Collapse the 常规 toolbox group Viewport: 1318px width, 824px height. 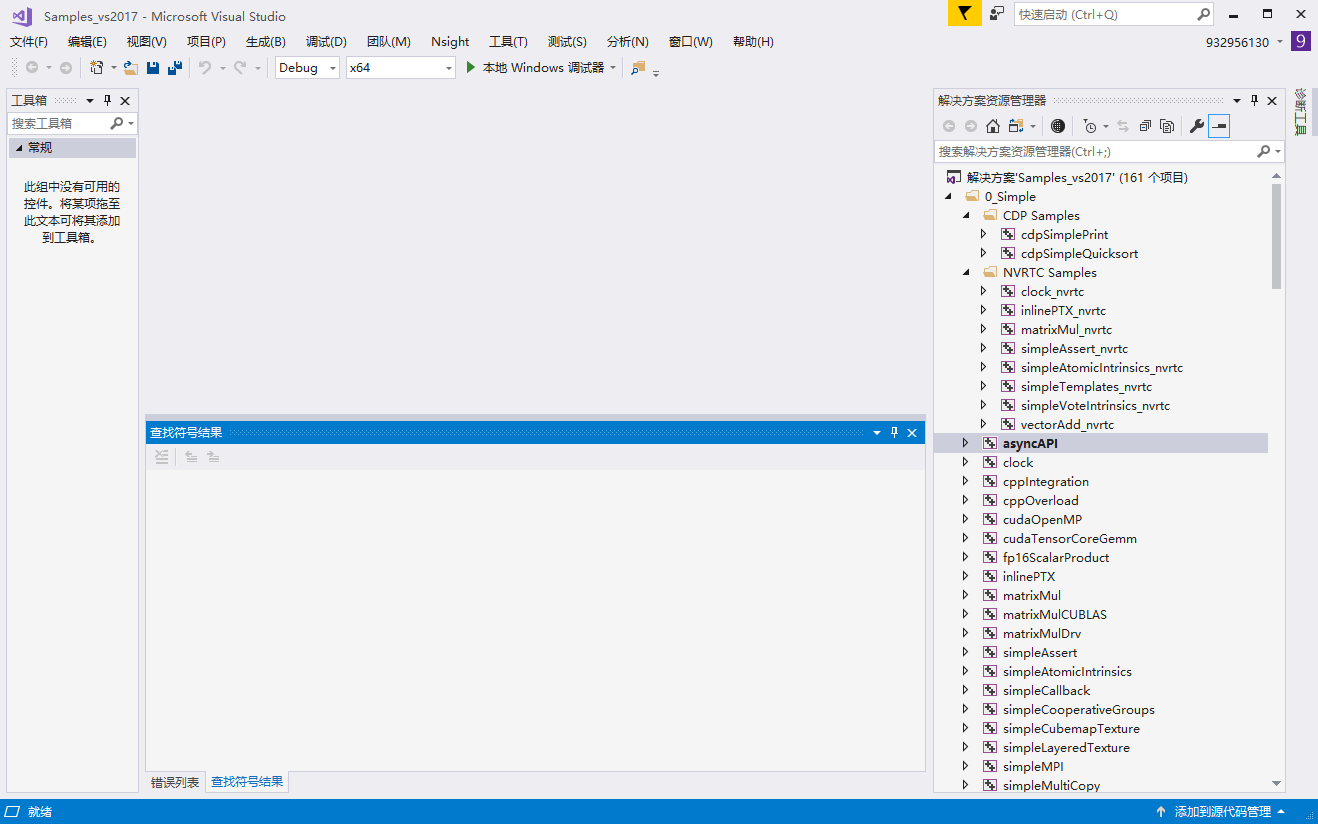[19, 148]
